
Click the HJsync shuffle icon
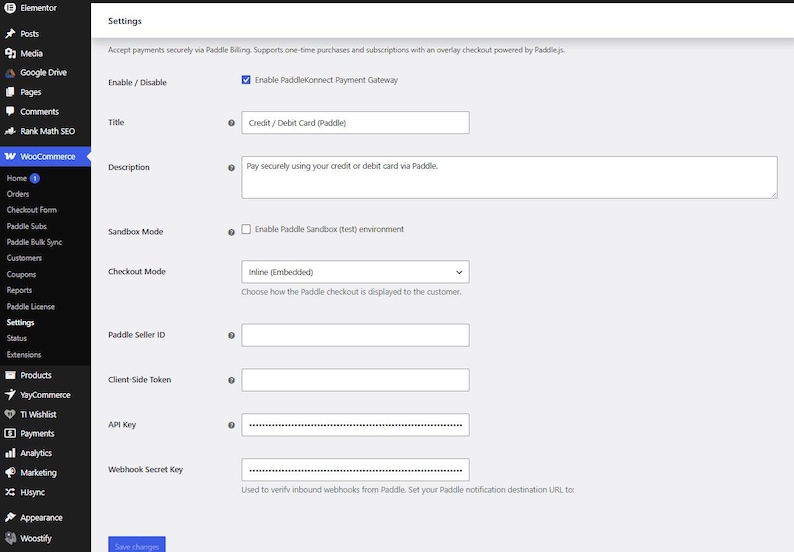tap(10, 492)
